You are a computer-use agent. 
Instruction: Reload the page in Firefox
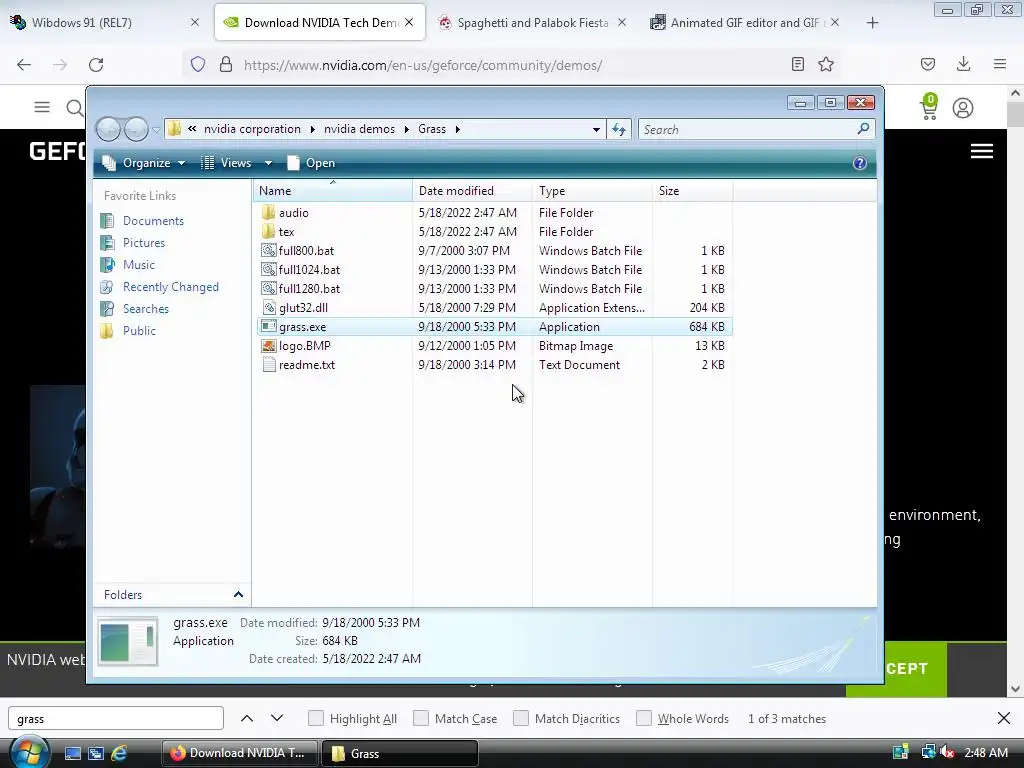click(96, 65)
